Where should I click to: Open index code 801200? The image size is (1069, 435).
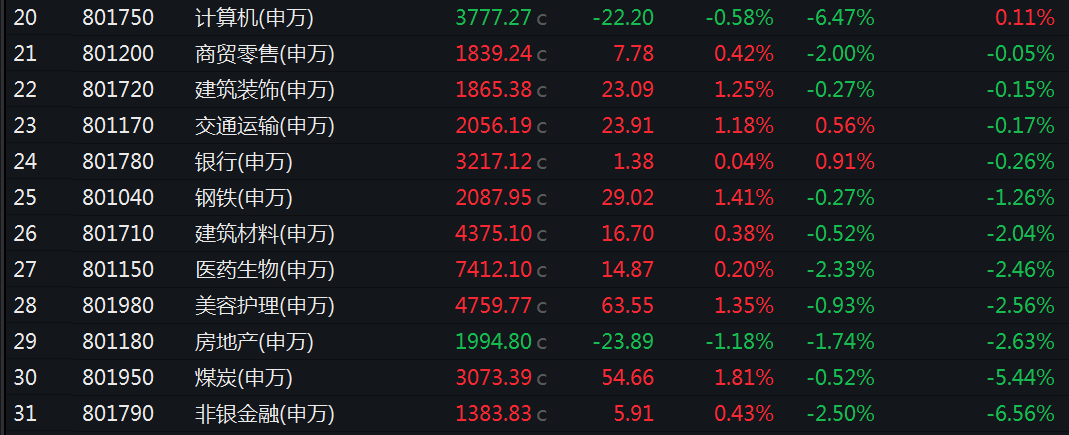[x=118, y=54]
